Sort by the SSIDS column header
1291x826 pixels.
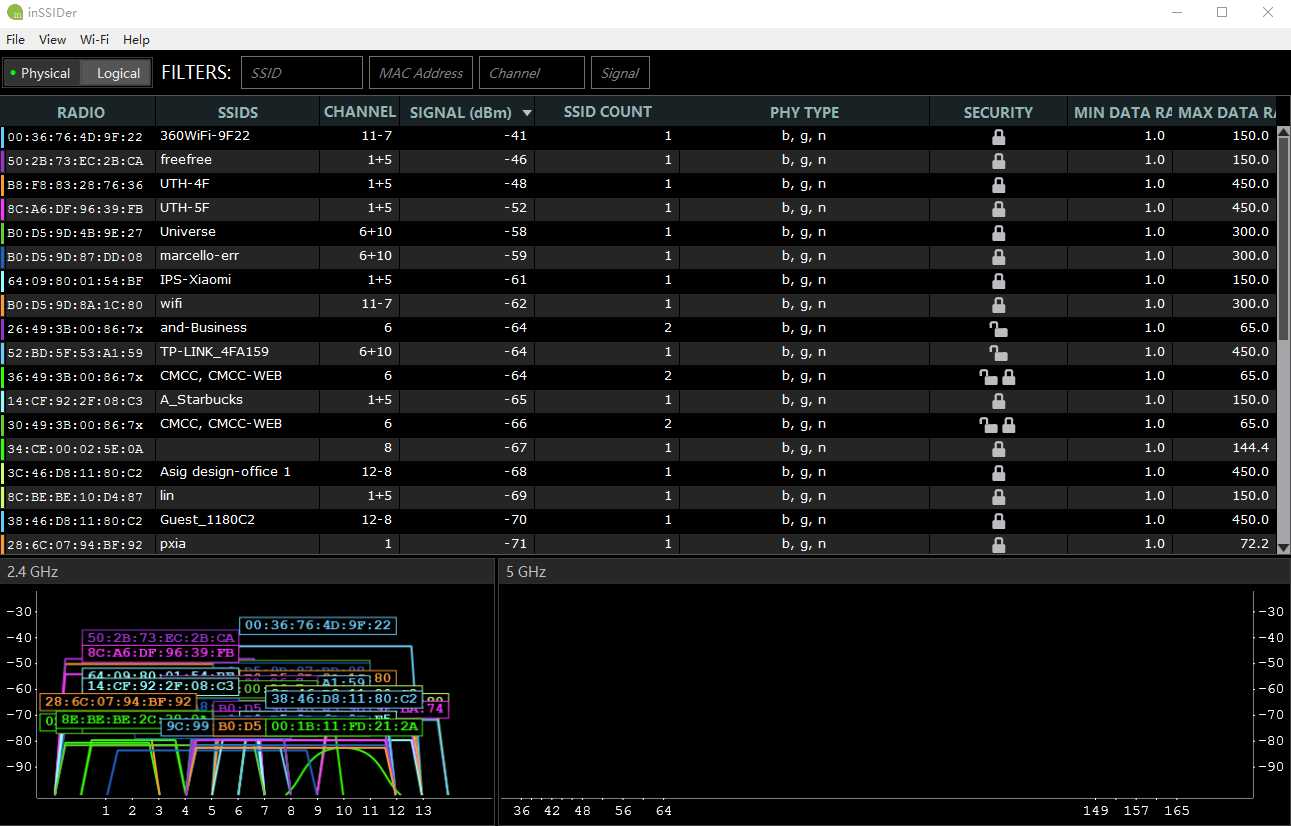coord(238,112)
